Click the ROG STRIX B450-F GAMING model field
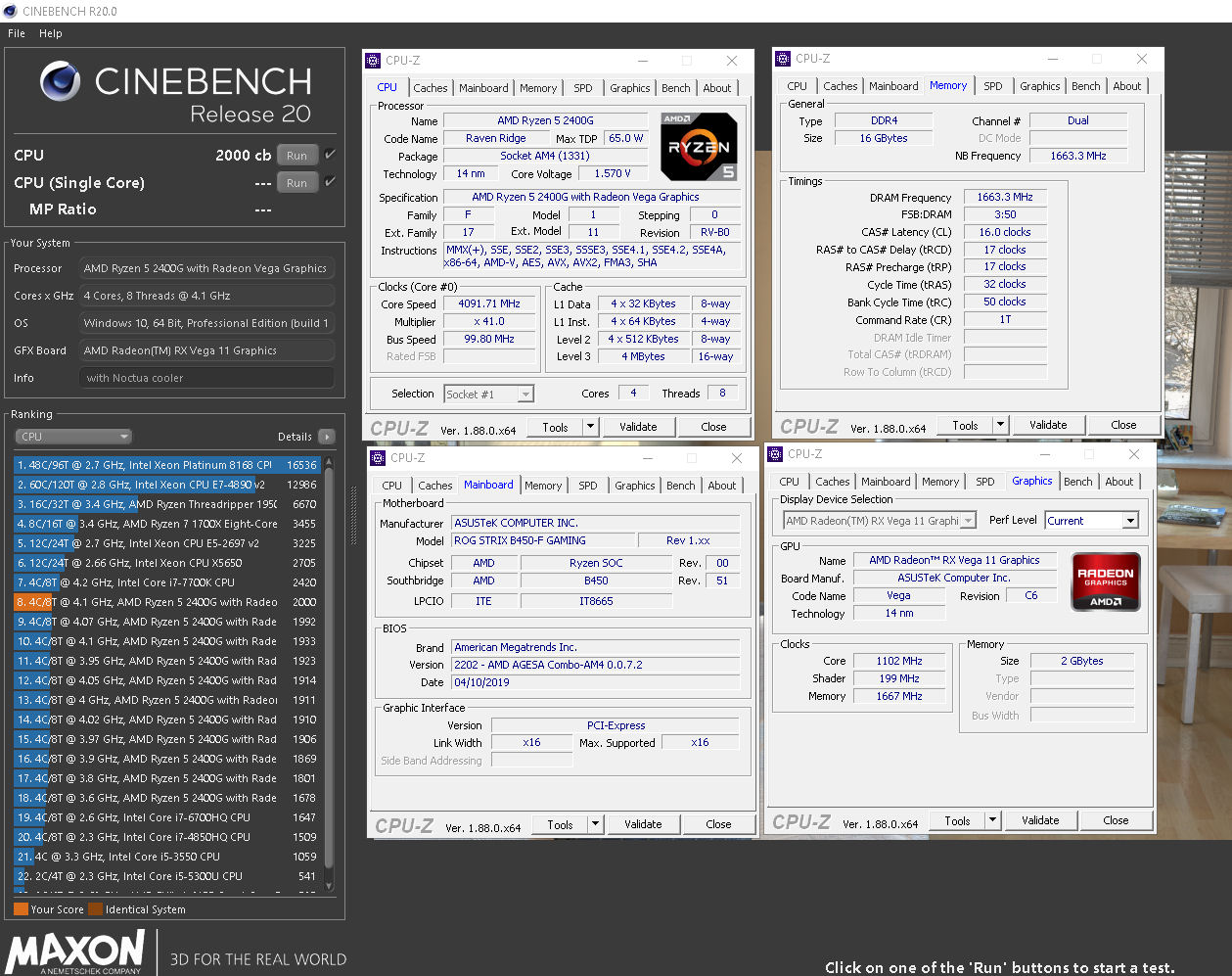Viewport: 1232px width, 976px height. click(x=542, y=540)
